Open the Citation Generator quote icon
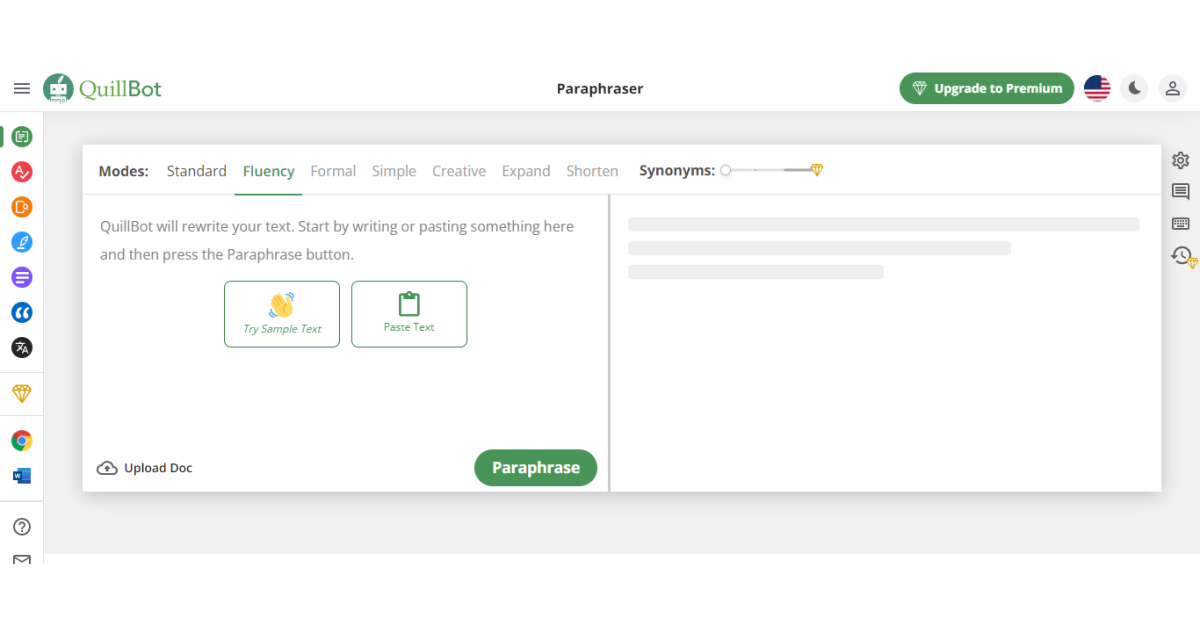Screen dimensions: 1200x630 point(22,312)
